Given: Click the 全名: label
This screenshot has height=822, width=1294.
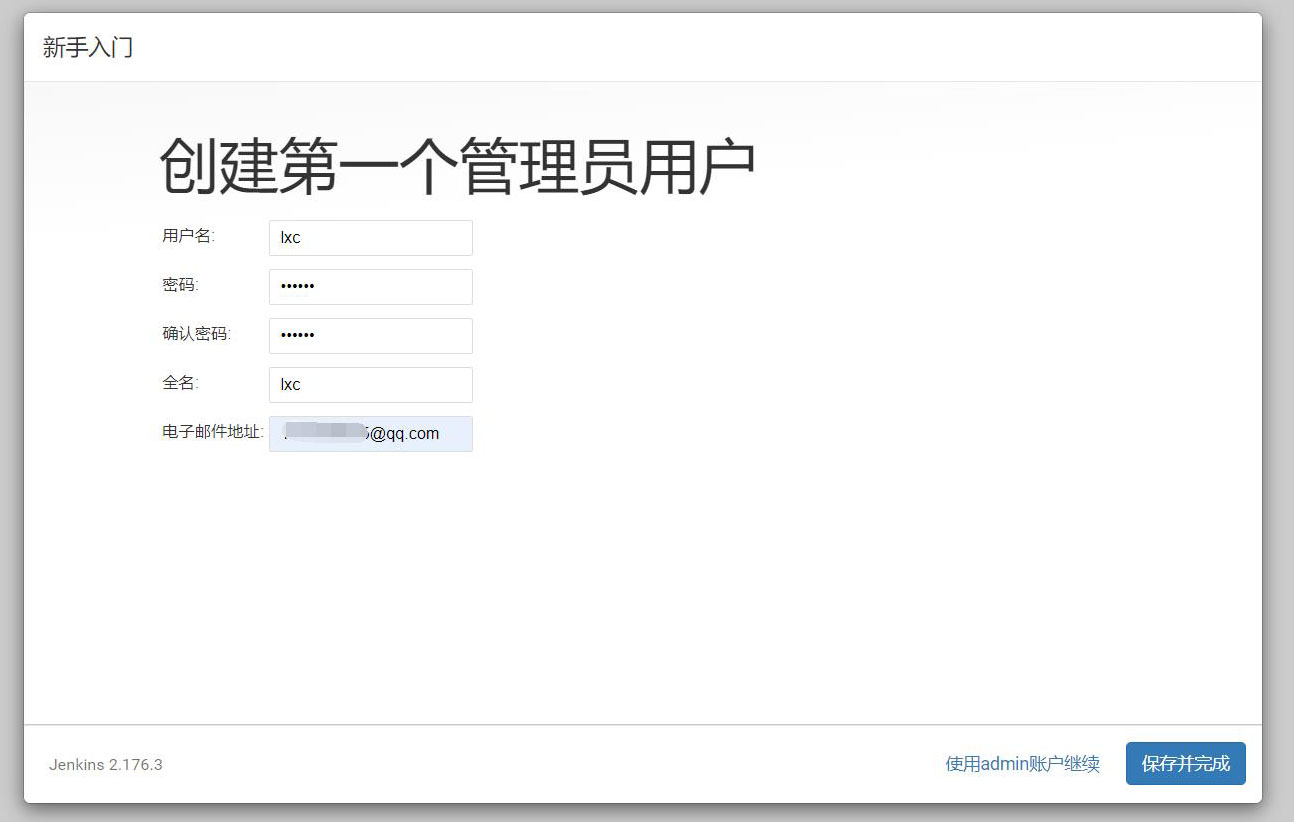Looking at the screenshot, I should 181,383.
